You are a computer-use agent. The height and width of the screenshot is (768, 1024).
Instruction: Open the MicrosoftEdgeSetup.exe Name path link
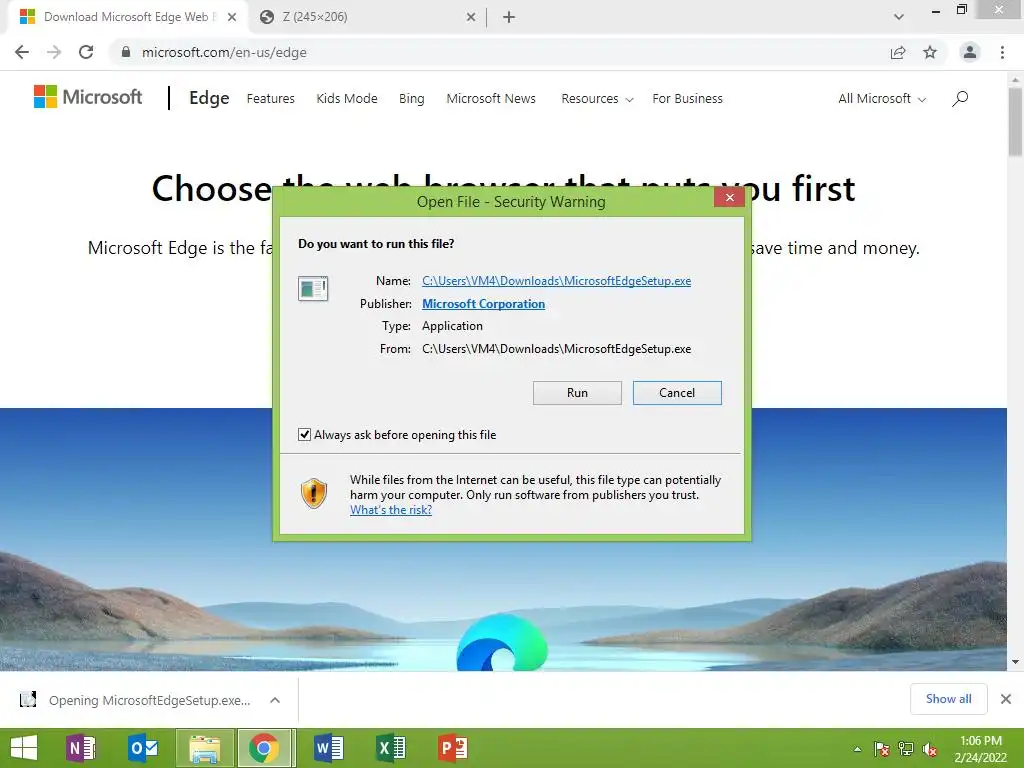click(556, 281)
